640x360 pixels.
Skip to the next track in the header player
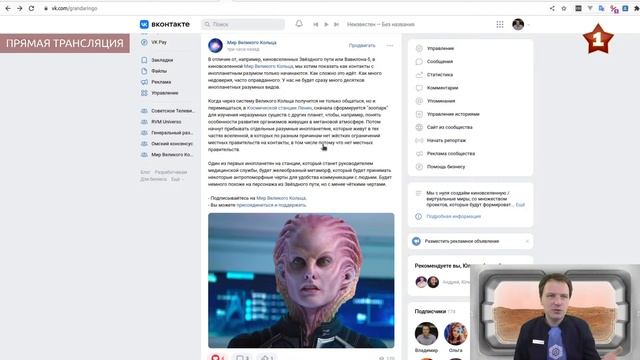tap(336, 24)
